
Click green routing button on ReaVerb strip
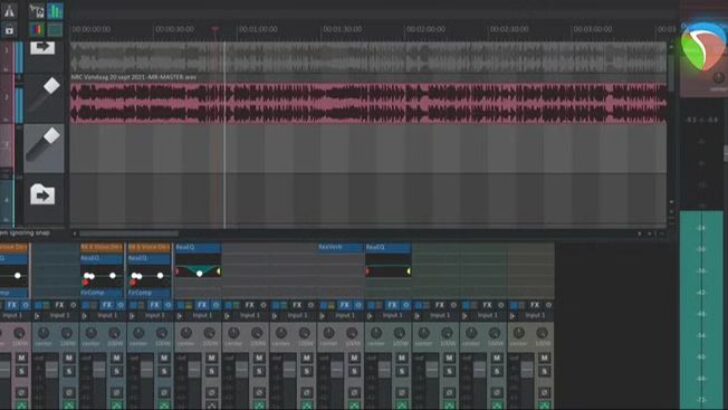coord(354,406)
